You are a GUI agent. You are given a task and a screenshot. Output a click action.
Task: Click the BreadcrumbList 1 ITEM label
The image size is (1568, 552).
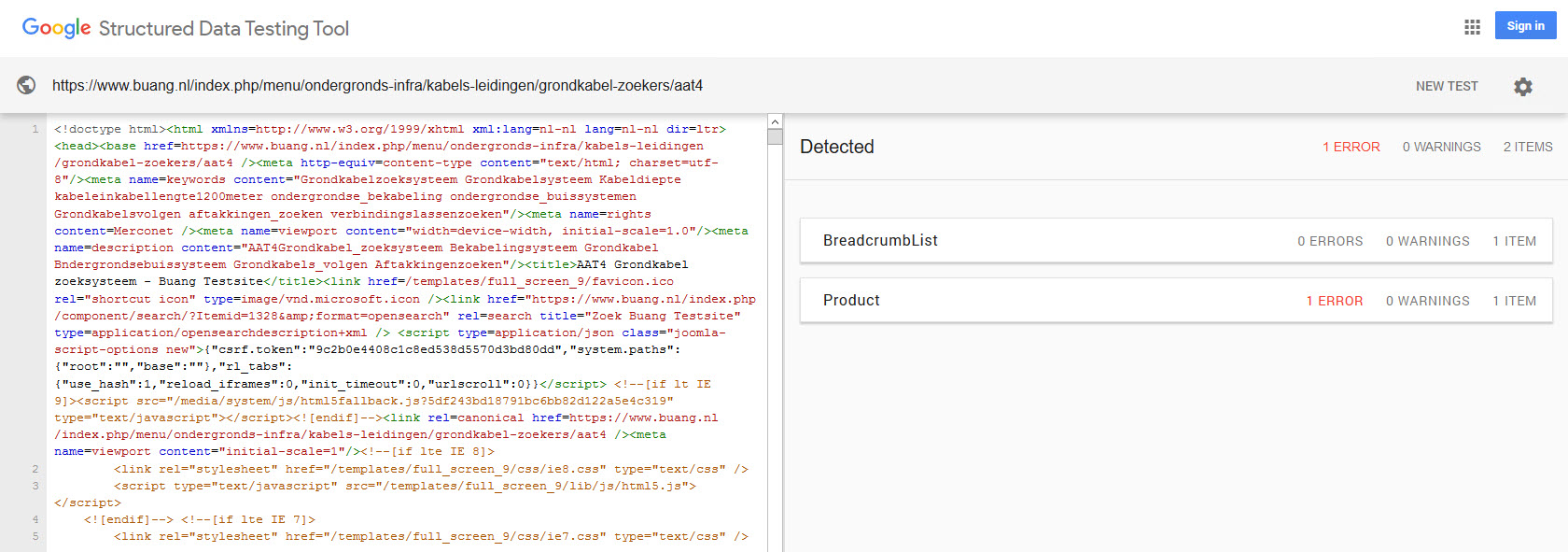click(x=1514, y=241)
